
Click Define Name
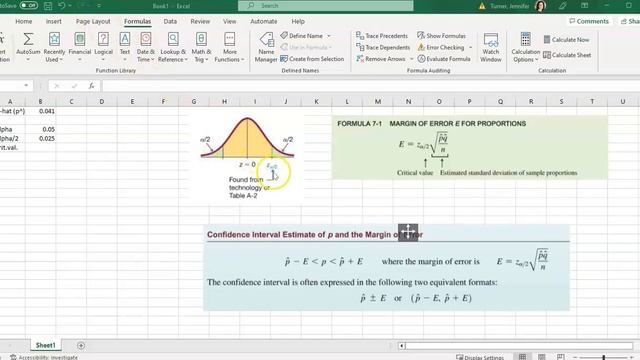302,36
